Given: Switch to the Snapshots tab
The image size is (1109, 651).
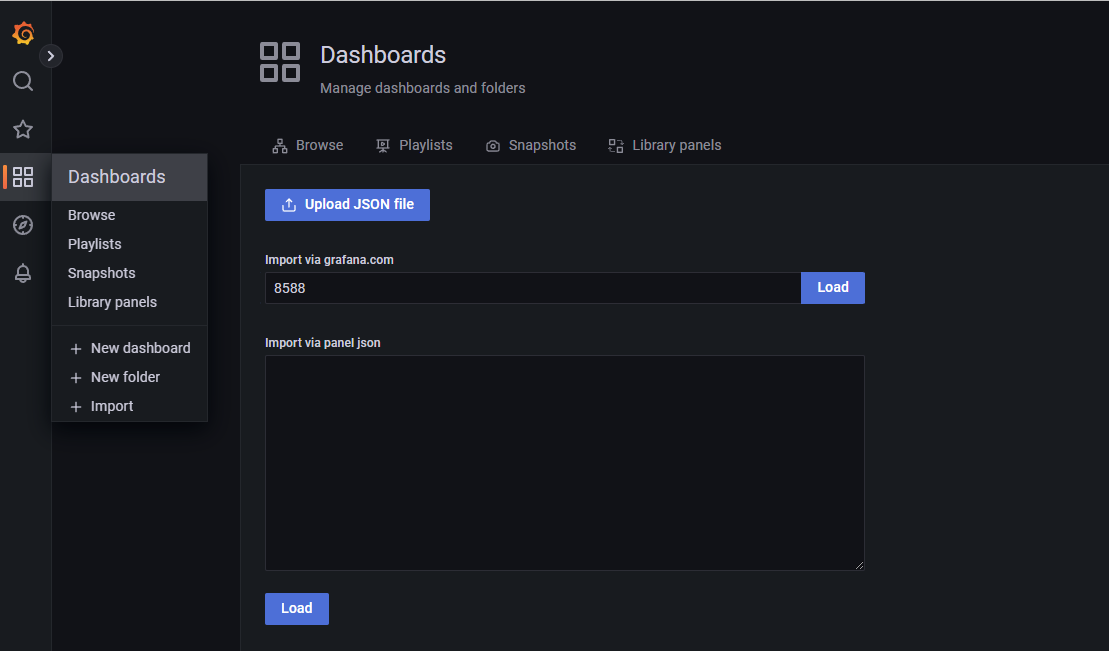Looking at the screenshot, I should 530,145.
